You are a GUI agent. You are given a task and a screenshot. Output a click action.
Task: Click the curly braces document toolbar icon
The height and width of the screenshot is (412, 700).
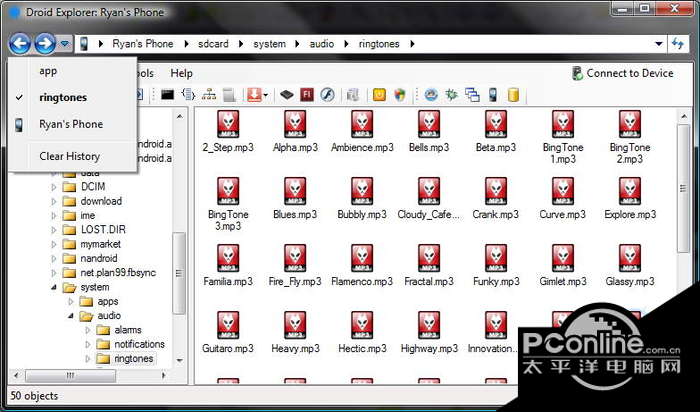[x=188, y=95]
